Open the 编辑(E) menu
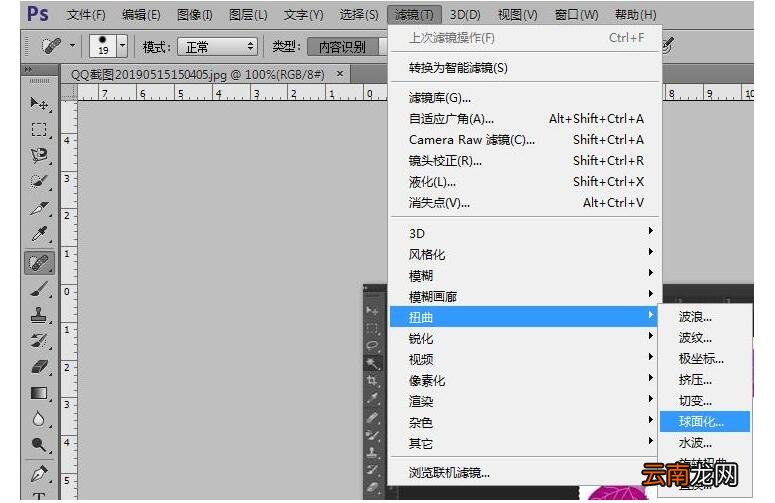The height and width of the screenshot is (503, 775). pos(141,15)
